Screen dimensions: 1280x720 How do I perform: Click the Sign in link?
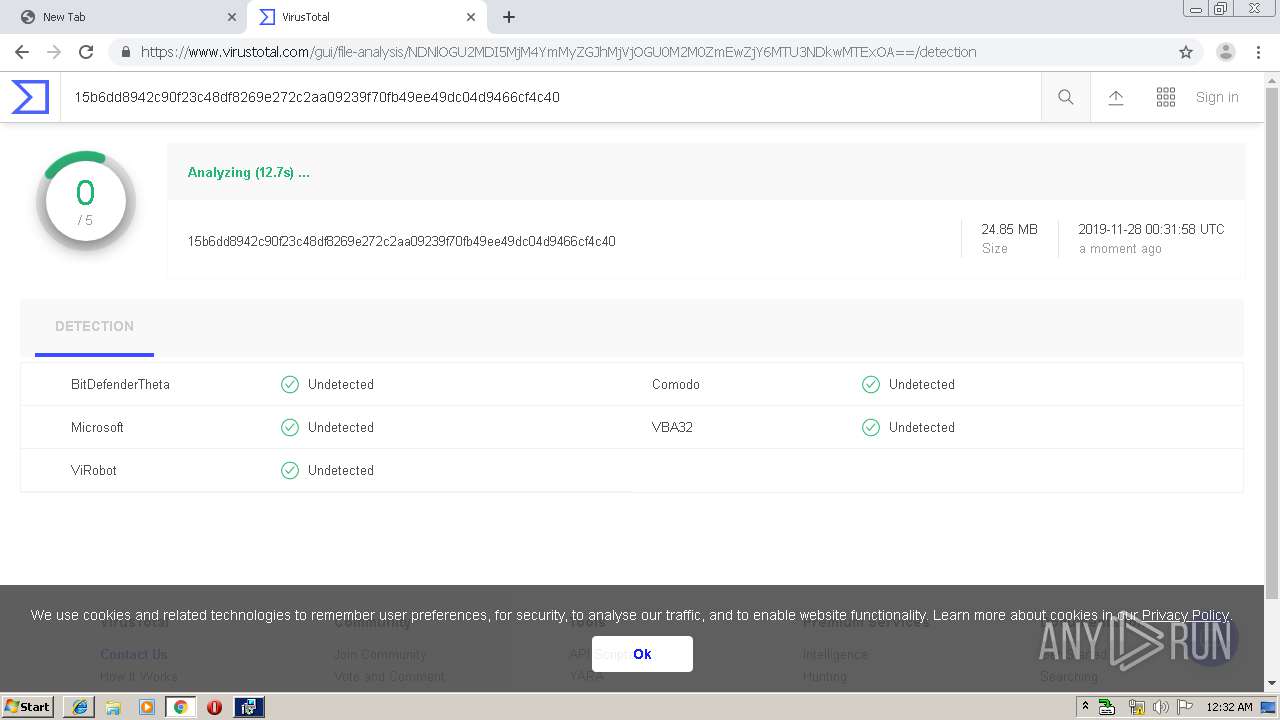click(1217, 97)
